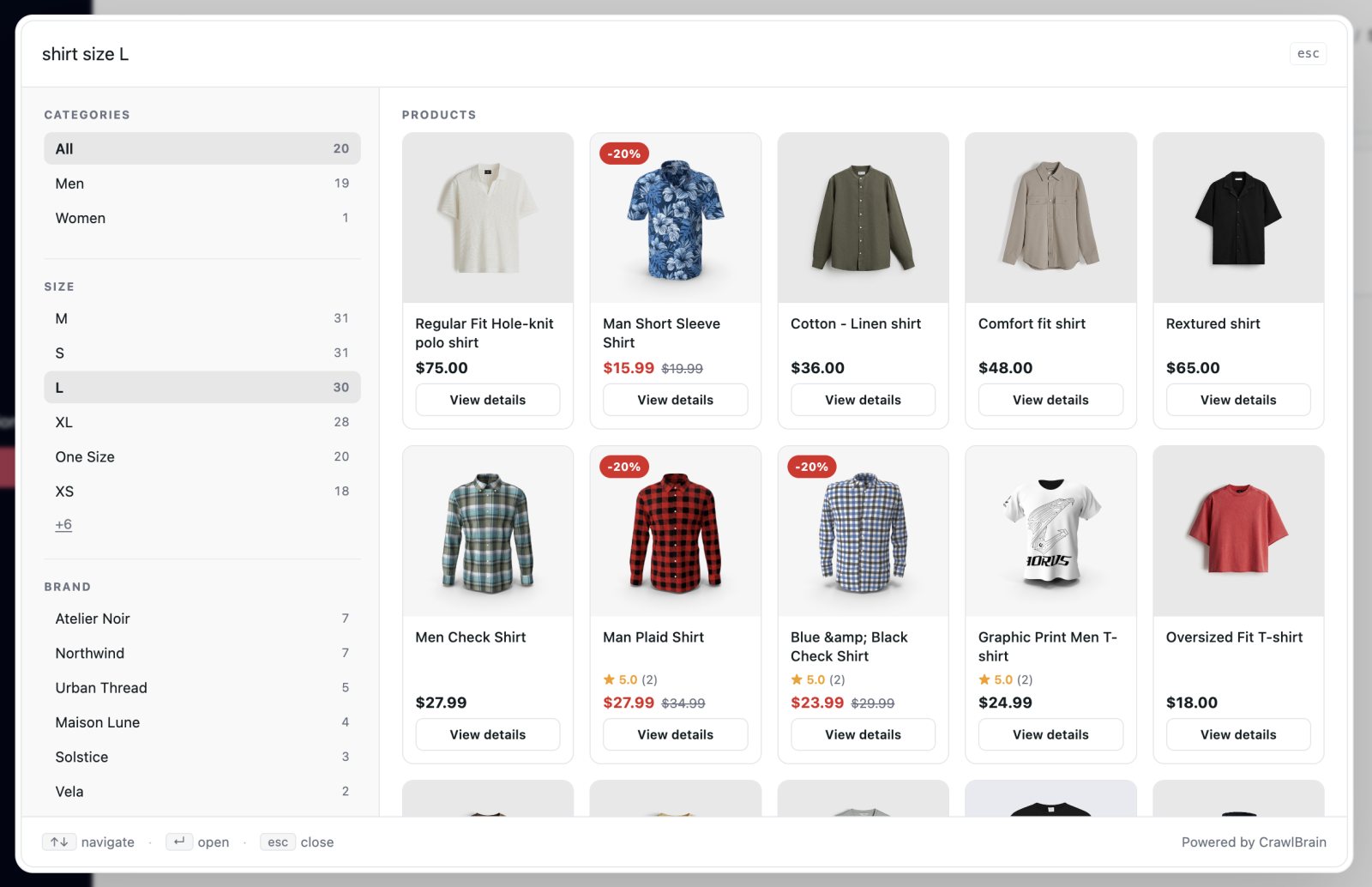
Task: Click the enter key open icon in footer
Action: click(178, 842)
